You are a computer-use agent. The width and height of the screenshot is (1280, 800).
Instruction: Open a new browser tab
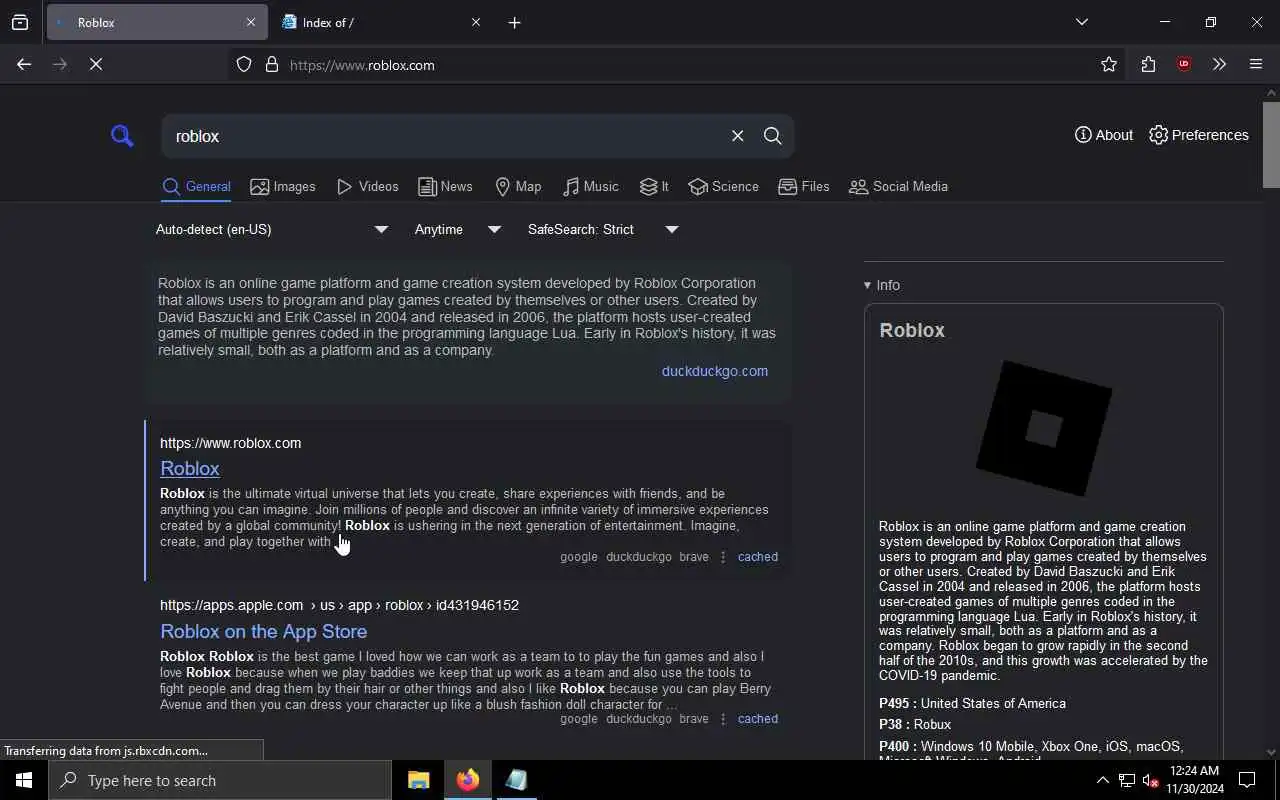(x=515, y=22)
